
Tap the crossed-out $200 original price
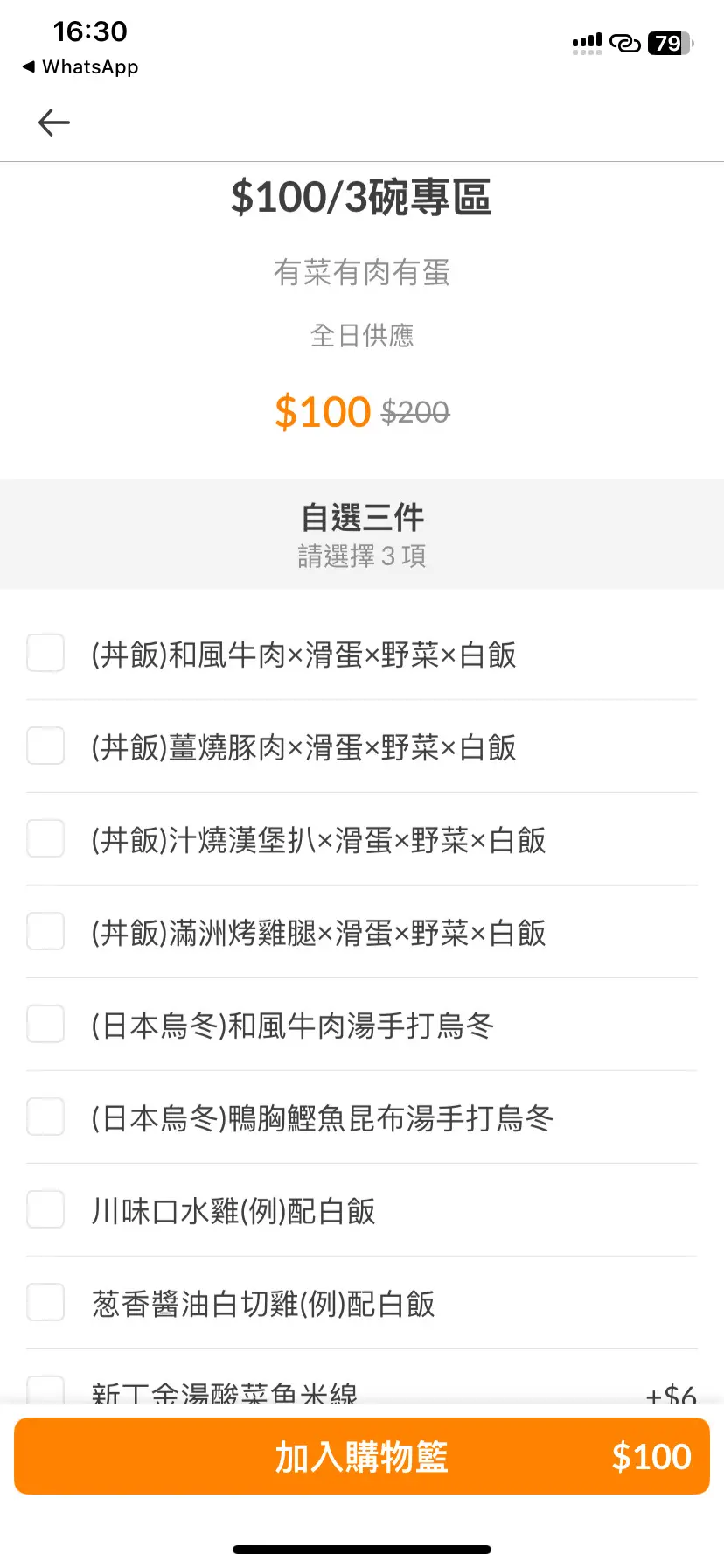point(415,412)
